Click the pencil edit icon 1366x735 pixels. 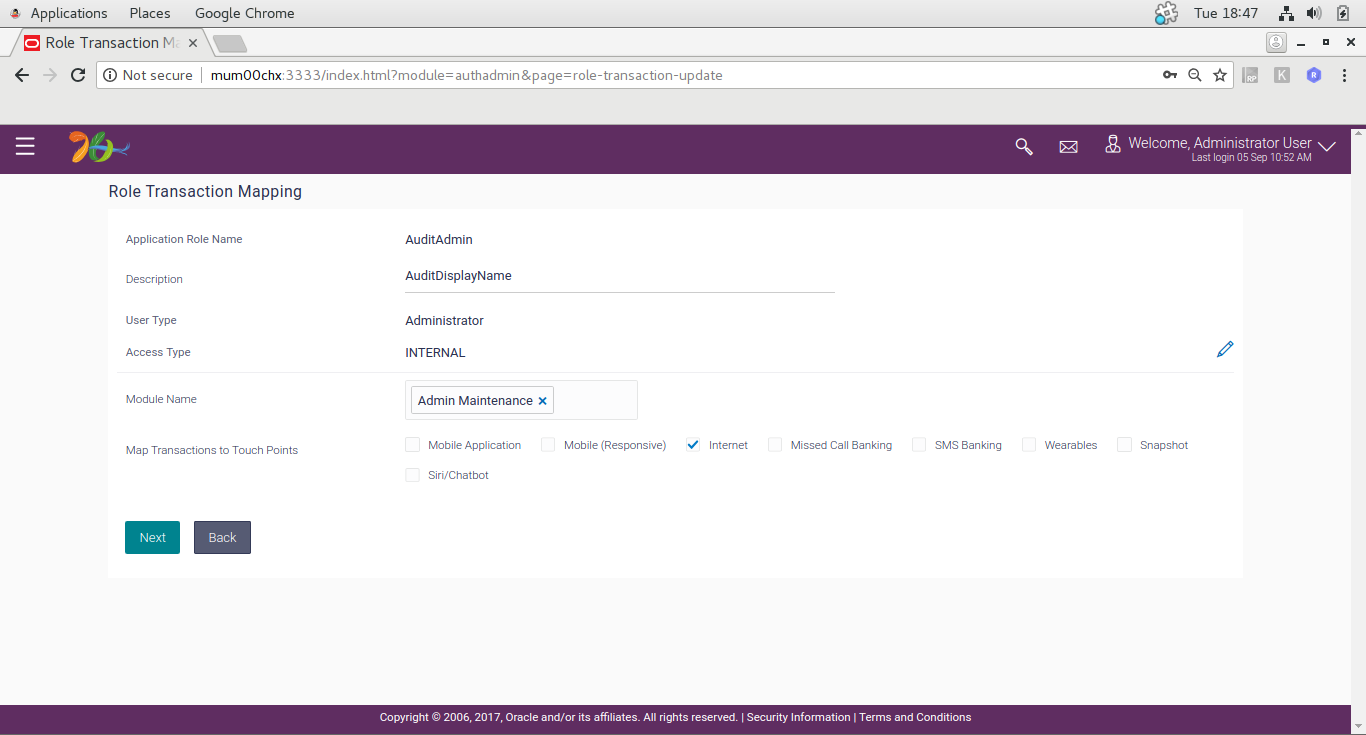pos(1225,349)
